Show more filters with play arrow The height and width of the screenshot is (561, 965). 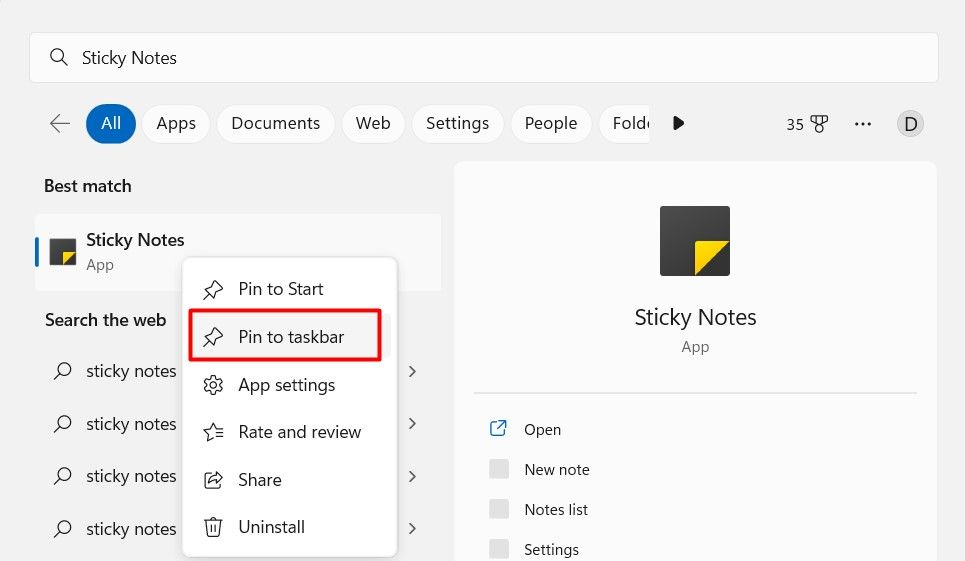678,123
